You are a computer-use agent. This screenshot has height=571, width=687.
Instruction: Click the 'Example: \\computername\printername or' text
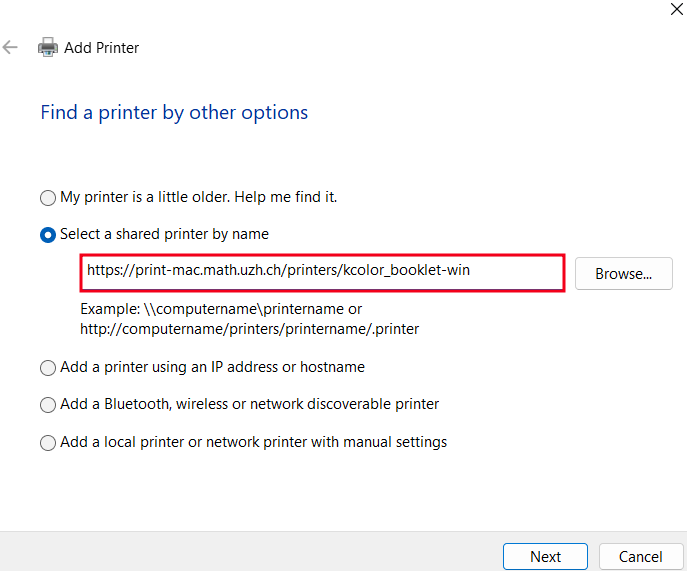(221, 309)
